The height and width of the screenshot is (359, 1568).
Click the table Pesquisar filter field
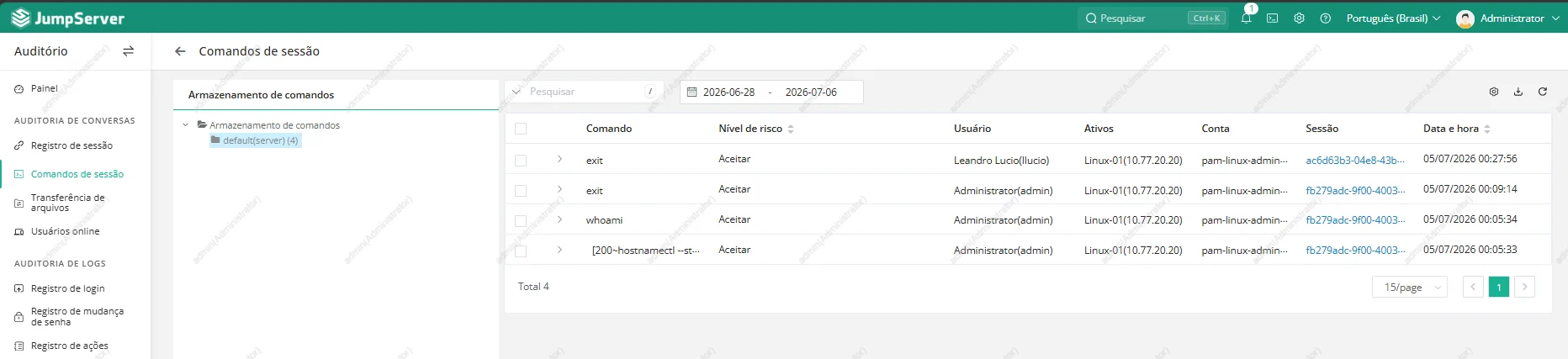pos(585,92)
